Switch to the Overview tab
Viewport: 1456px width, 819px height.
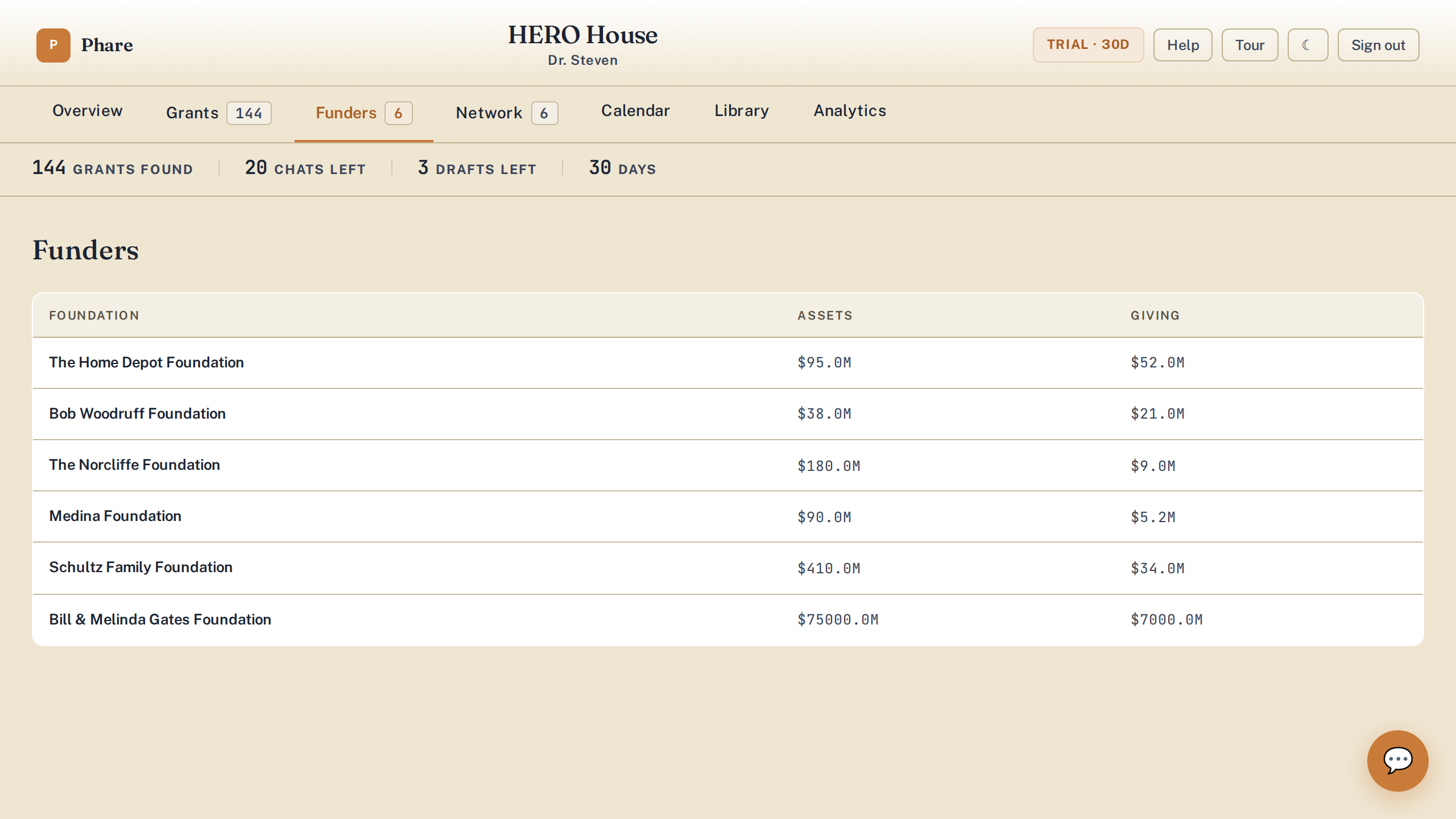click(88, 111)
